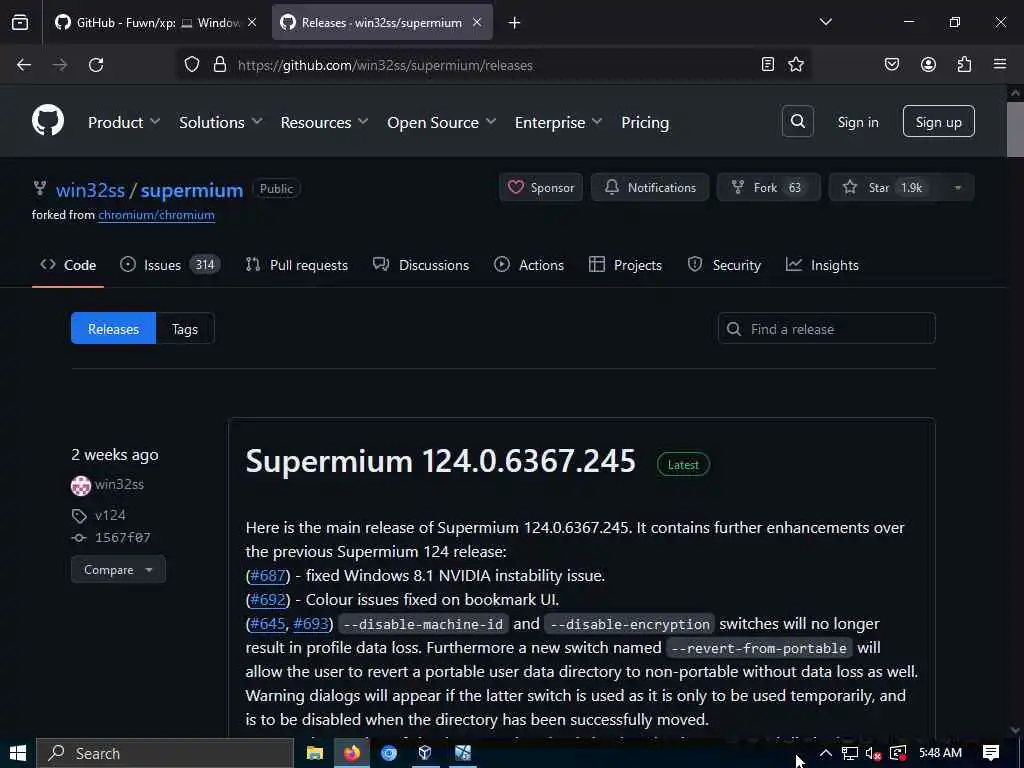The width and height of the screenshot is (1024, 768).
Task: Expand Open Source navigation menu
Action: point(441,122)
